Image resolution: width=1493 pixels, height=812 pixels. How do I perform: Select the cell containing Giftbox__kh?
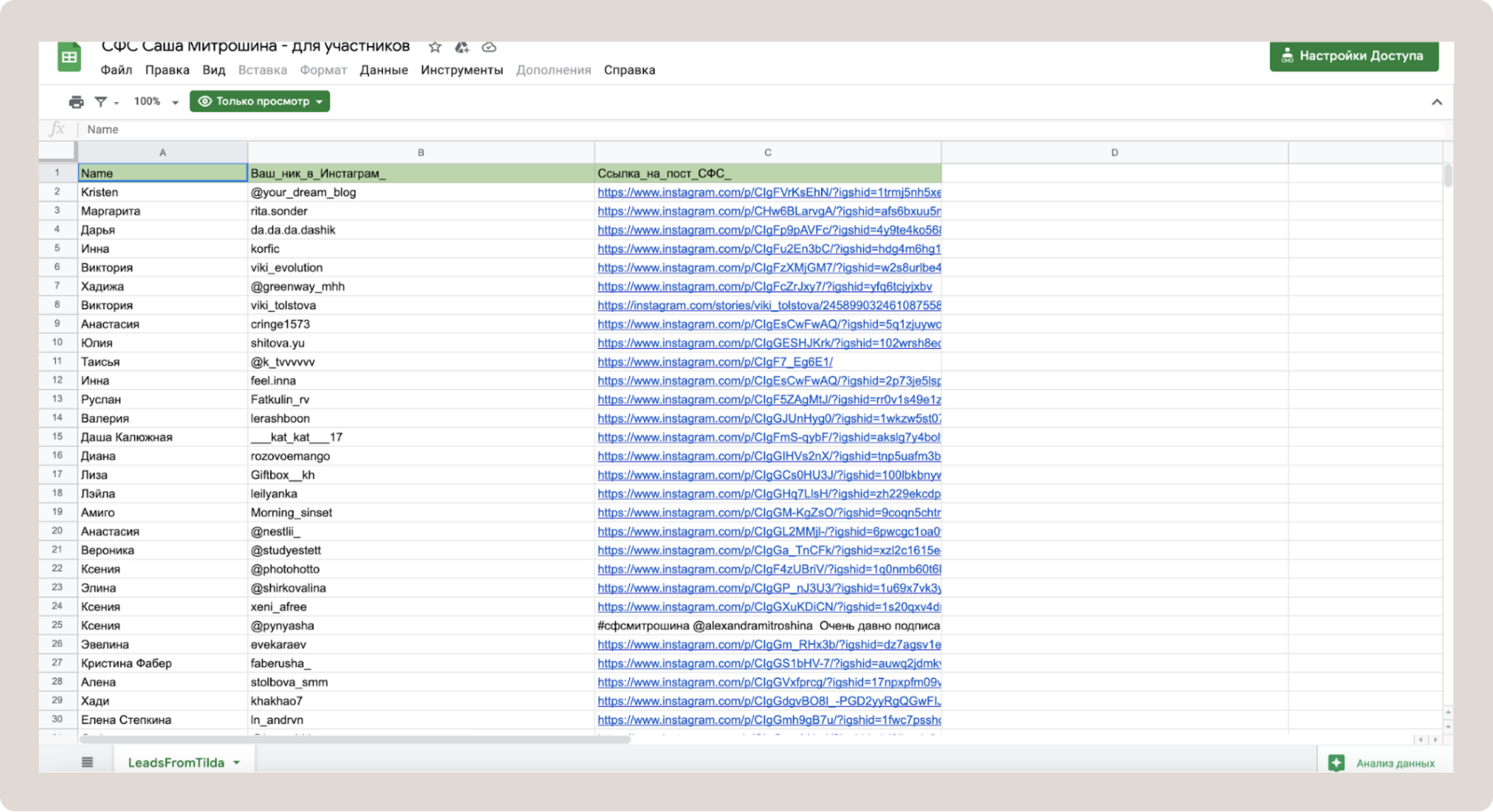(x=421, y=475)
